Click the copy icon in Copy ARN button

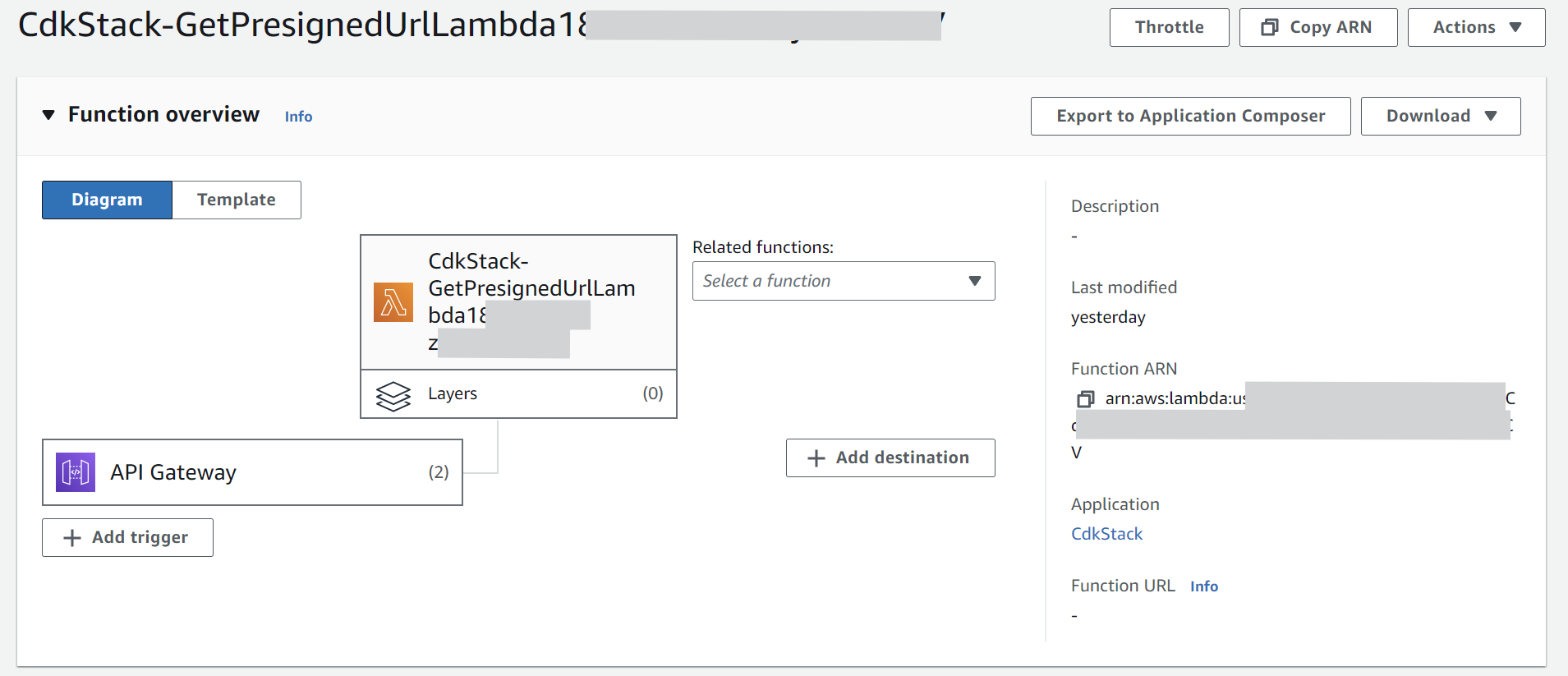(x=1270, y=28)
